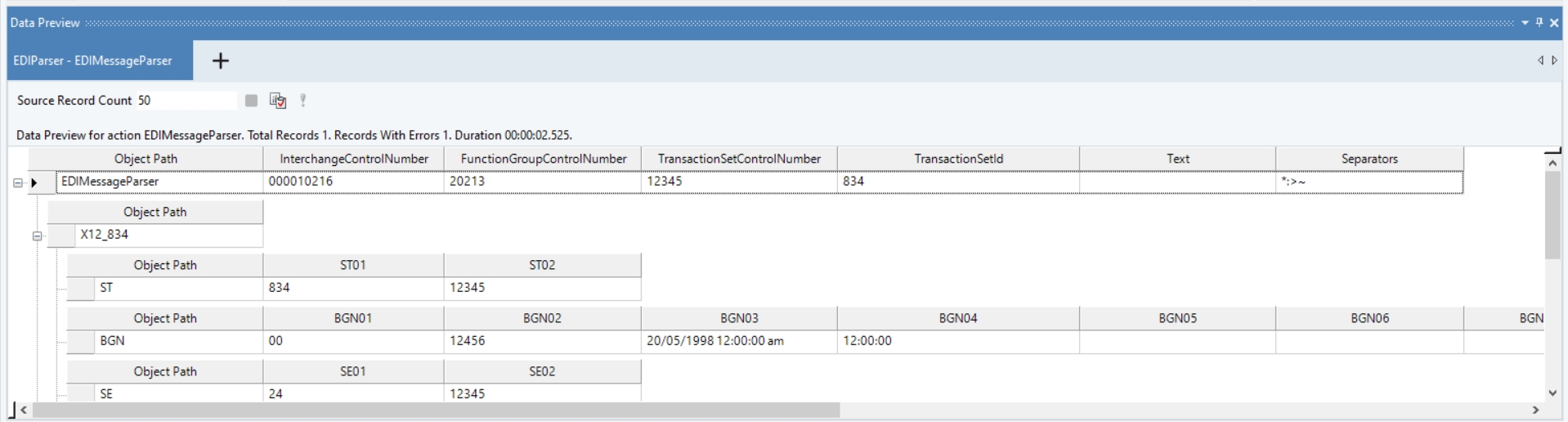
Task: Select date cell 20/05/1998 12:00:00 am
Action: (x=739, y=341)
